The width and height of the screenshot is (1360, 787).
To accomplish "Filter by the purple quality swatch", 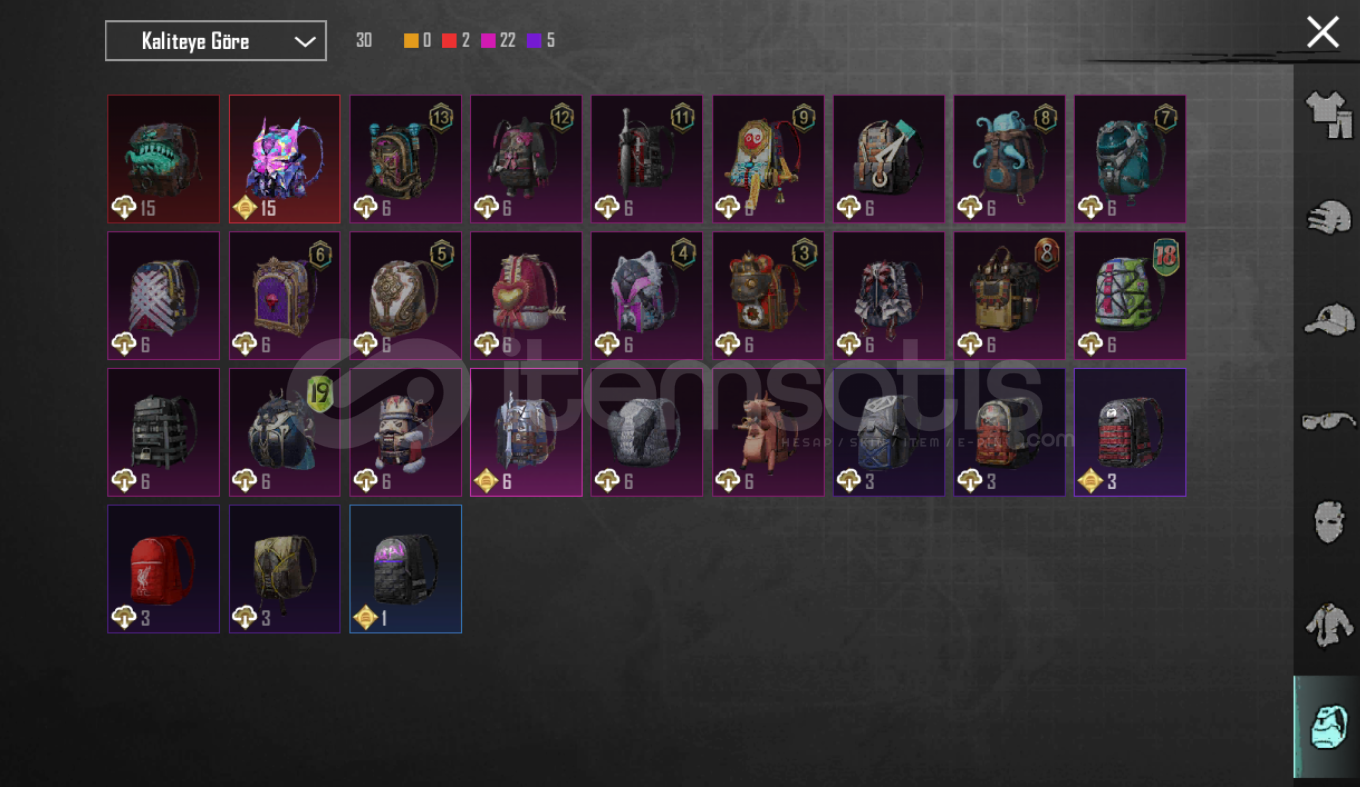I will 534,41.
